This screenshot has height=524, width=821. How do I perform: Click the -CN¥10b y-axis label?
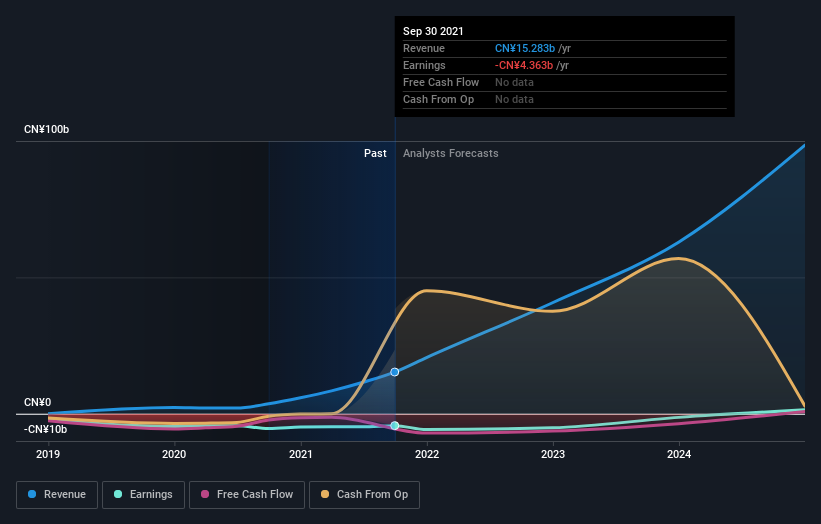(x=46, y=430)
